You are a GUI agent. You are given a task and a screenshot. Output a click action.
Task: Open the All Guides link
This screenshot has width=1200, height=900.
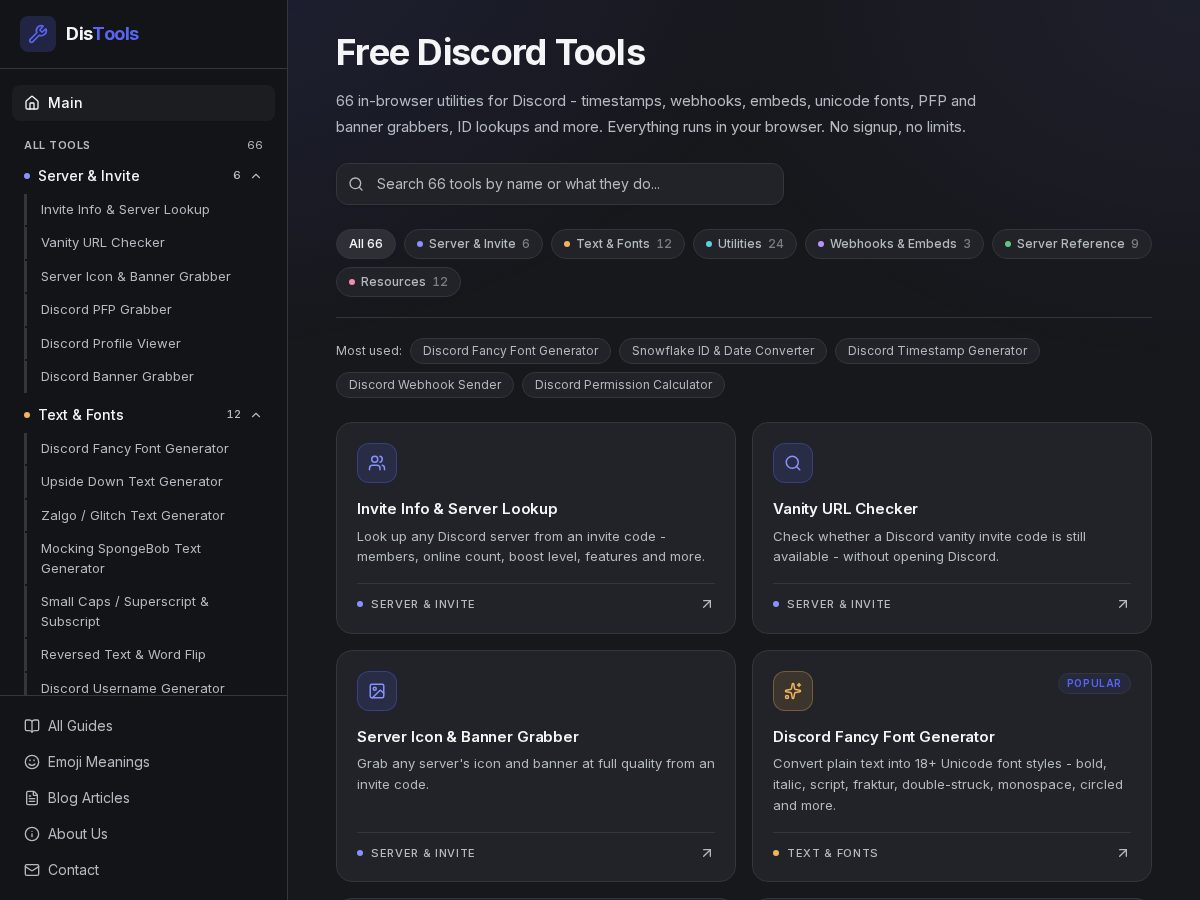coord(143,726)
